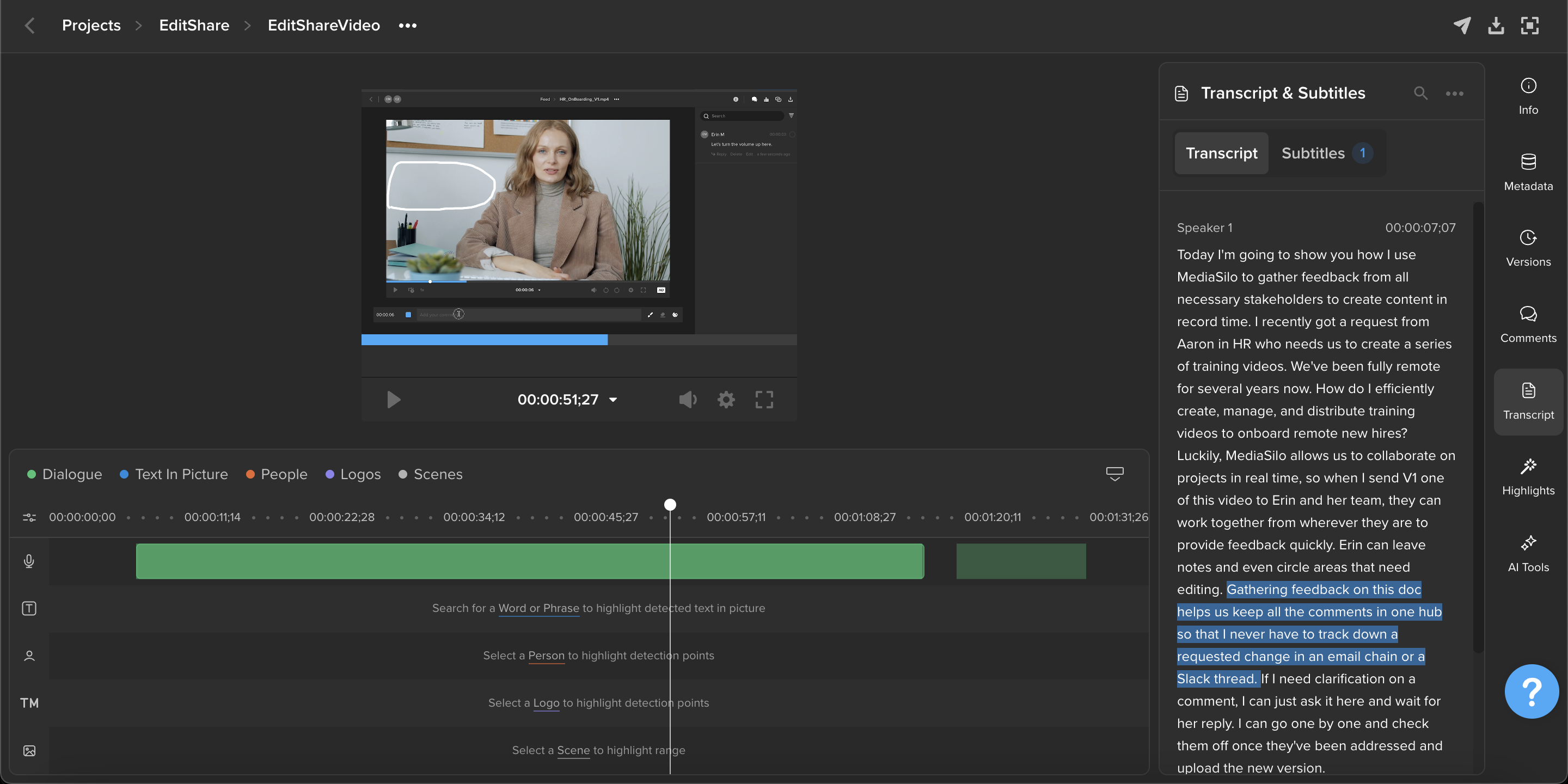Click the 'Word or Phrase' link

tap(538, 608)
